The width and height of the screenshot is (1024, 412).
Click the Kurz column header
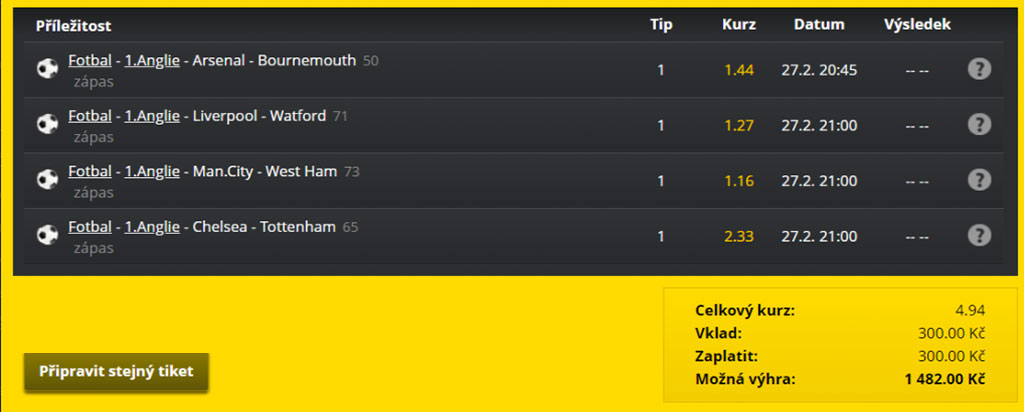tap(739, 25)
